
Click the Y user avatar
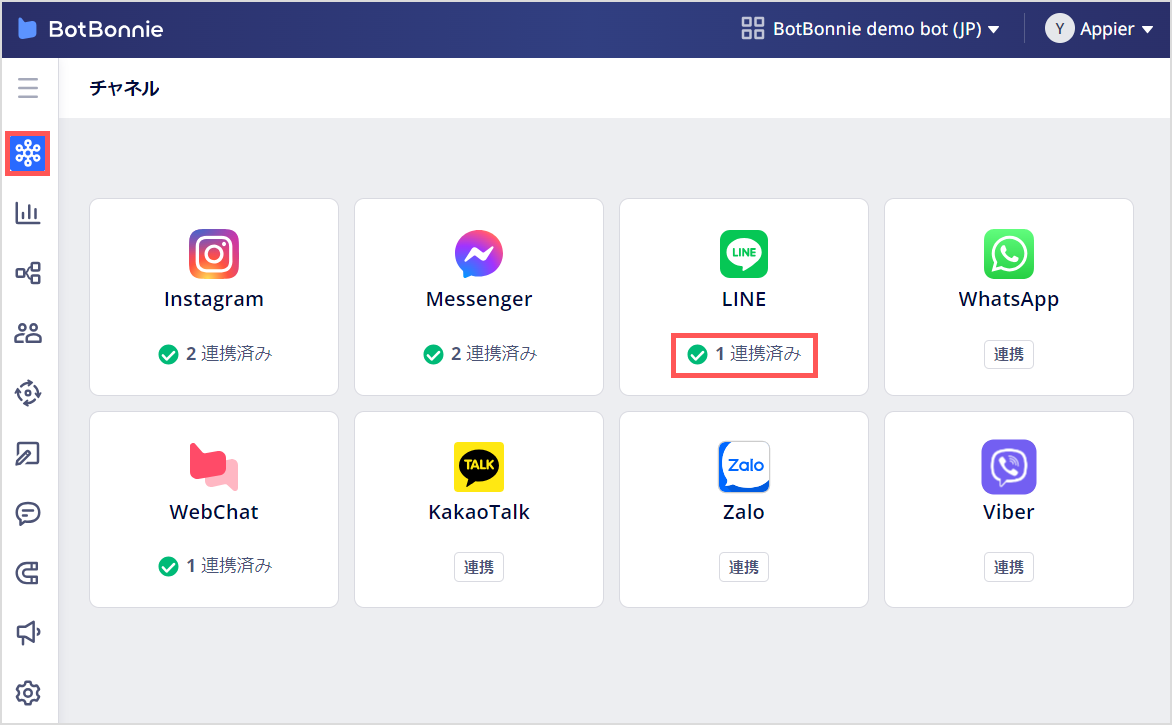pyautogui.click(x=1059, y=29)
